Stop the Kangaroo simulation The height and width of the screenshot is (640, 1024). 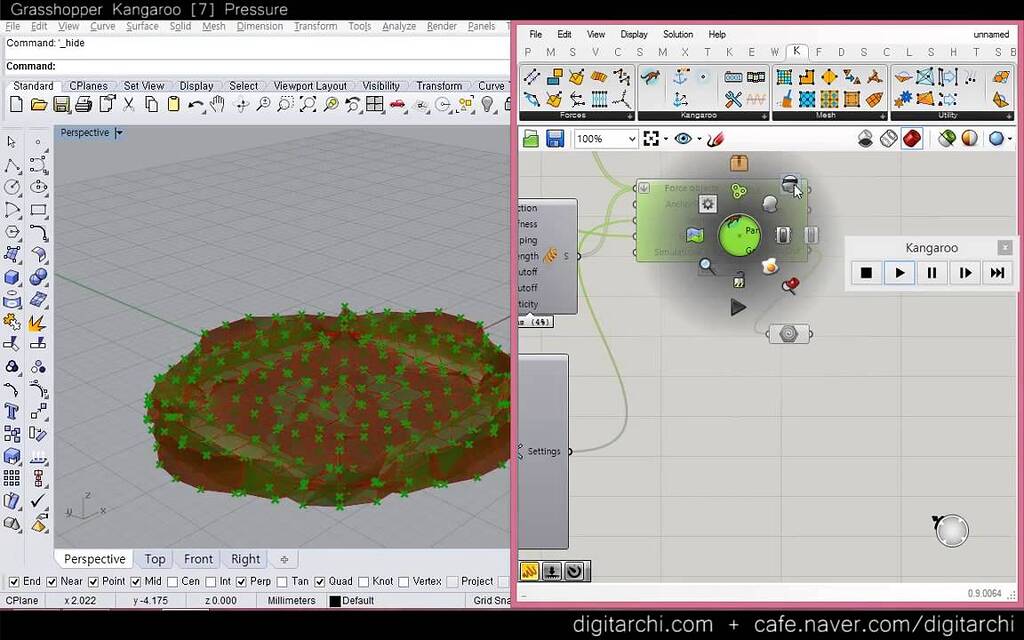[x=867, y=272]
